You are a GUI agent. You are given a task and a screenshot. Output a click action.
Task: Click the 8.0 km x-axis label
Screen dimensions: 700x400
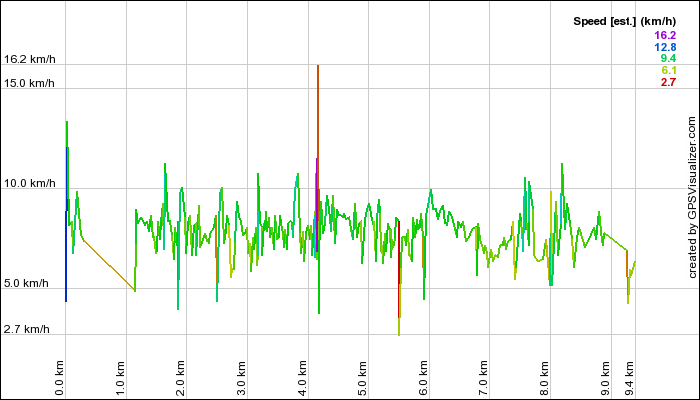coord(544,379)
